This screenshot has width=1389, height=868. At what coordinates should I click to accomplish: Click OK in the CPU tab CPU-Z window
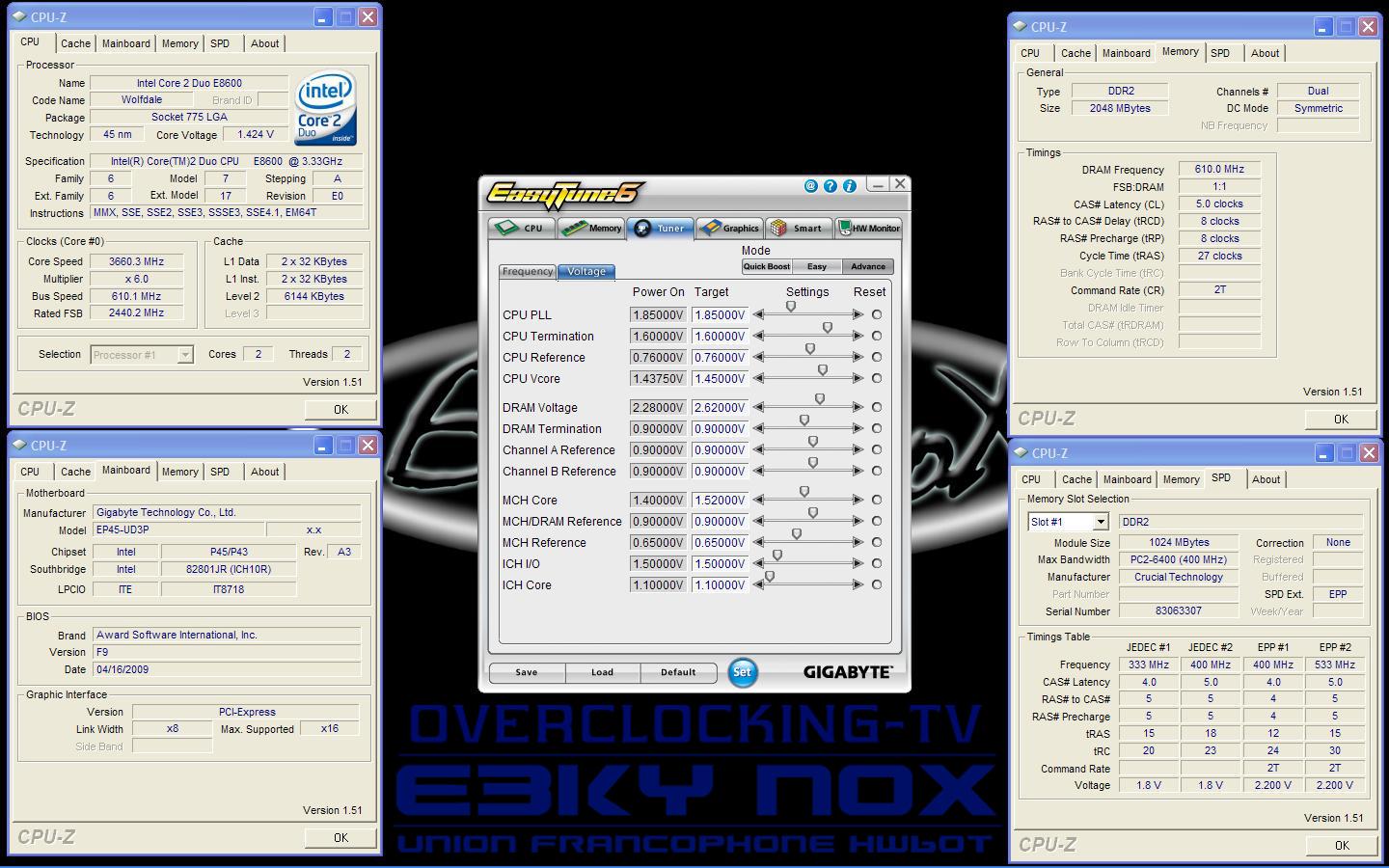[x=340, y=409]
